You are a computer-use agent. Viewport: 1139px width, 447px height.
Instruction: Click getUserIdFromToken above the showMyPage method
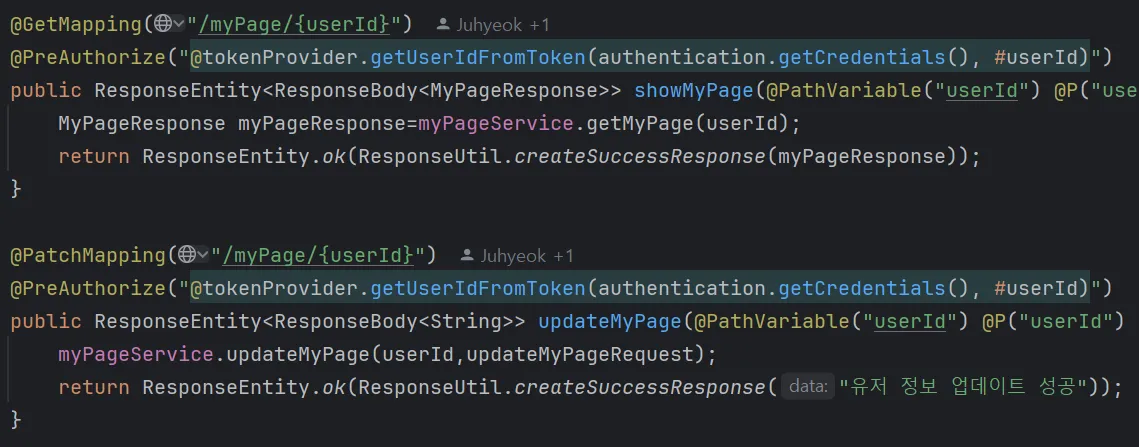(479, 57)
